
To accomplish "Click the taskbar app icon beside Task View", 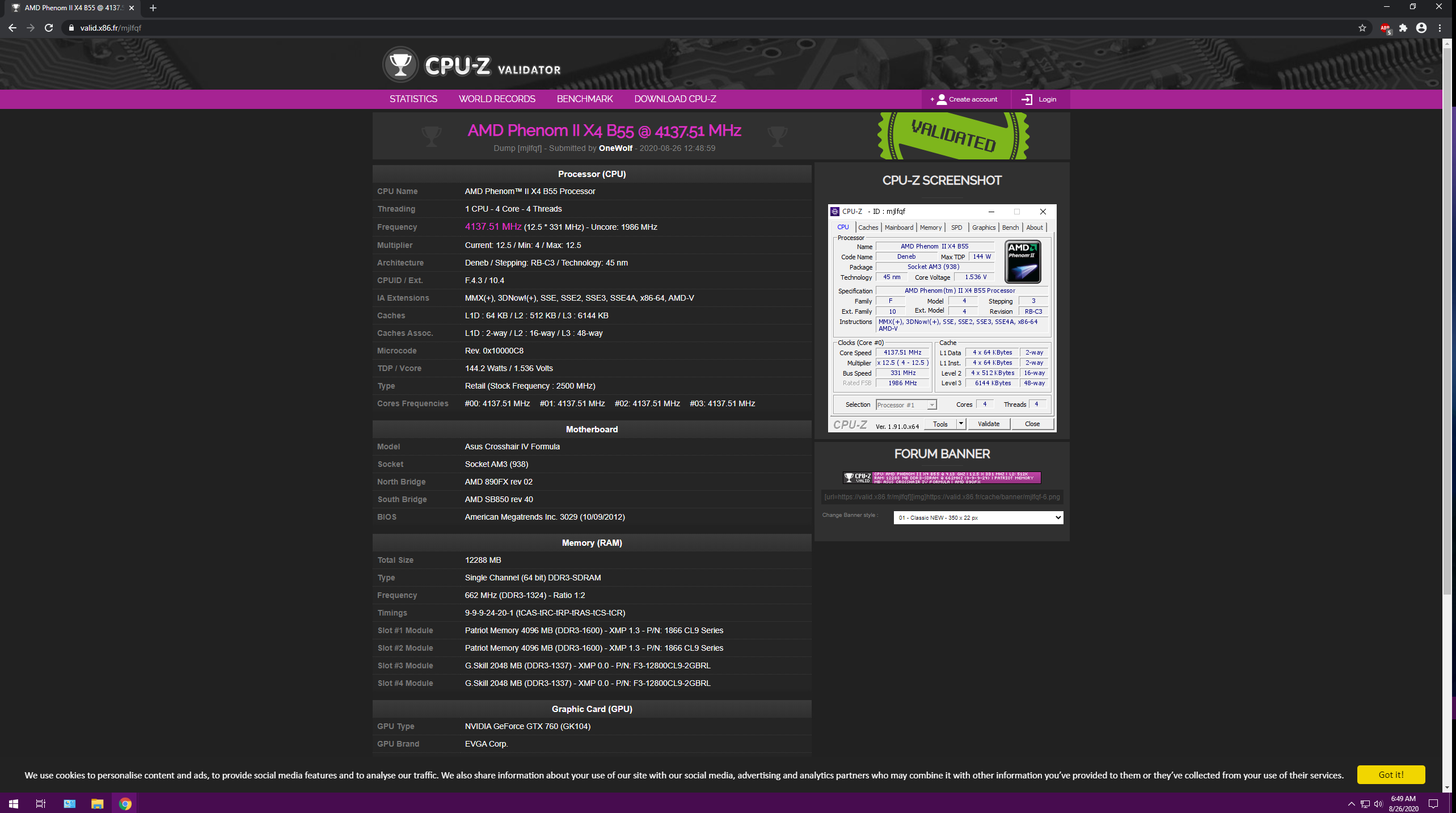I will [69, 803].
